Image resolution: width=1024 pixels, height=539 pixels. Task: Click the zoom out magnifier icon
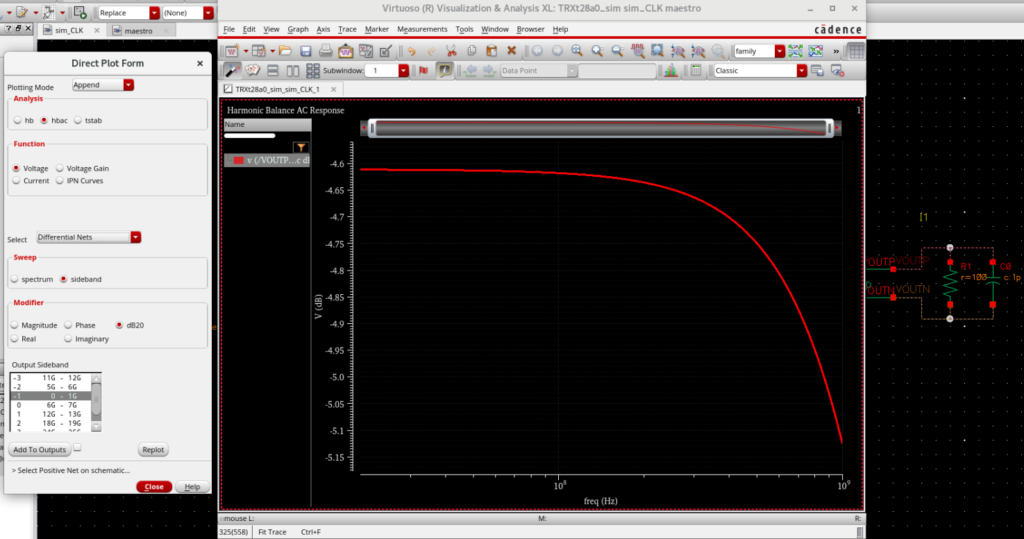click(617, 51)
